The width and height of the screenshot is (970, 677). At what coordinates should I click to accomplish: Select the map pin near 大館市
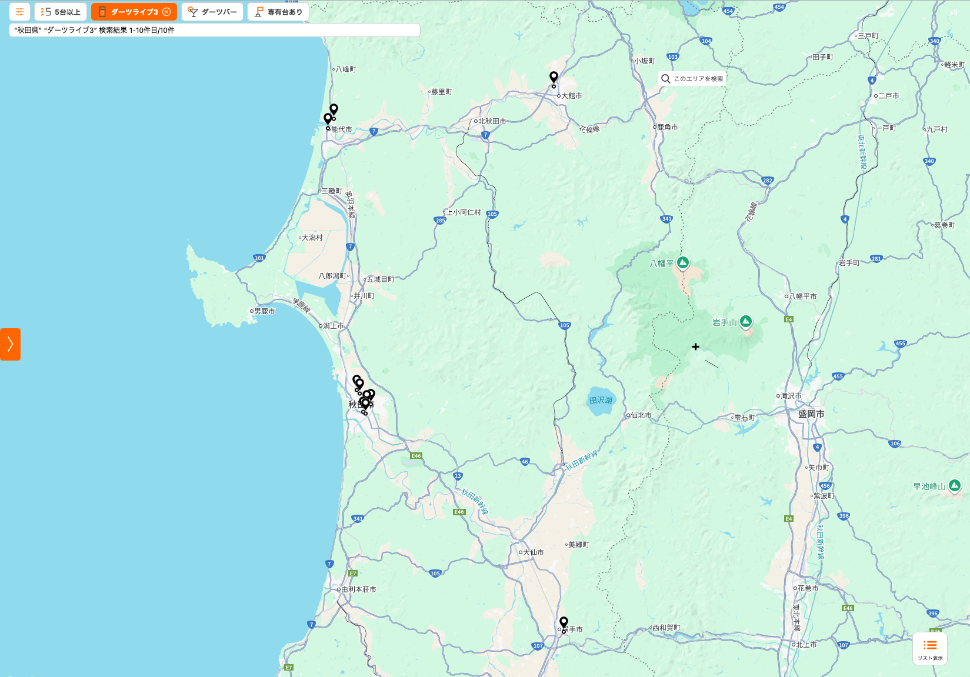[x=553, y=77]
